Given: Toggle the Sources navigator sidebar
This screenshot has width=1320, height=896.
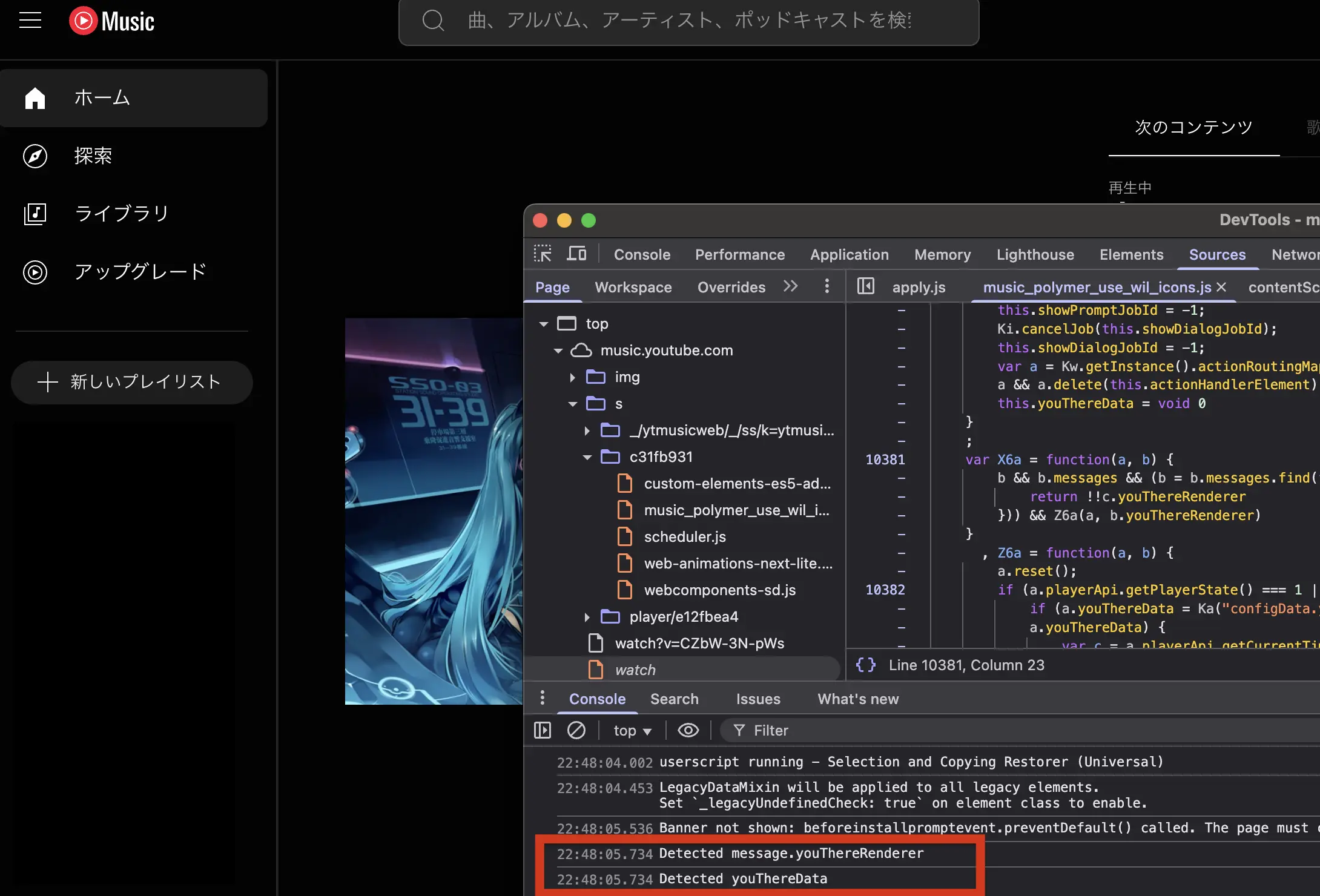Looking at the screenshot, I should pyautogui.click(x=866, y=286).
